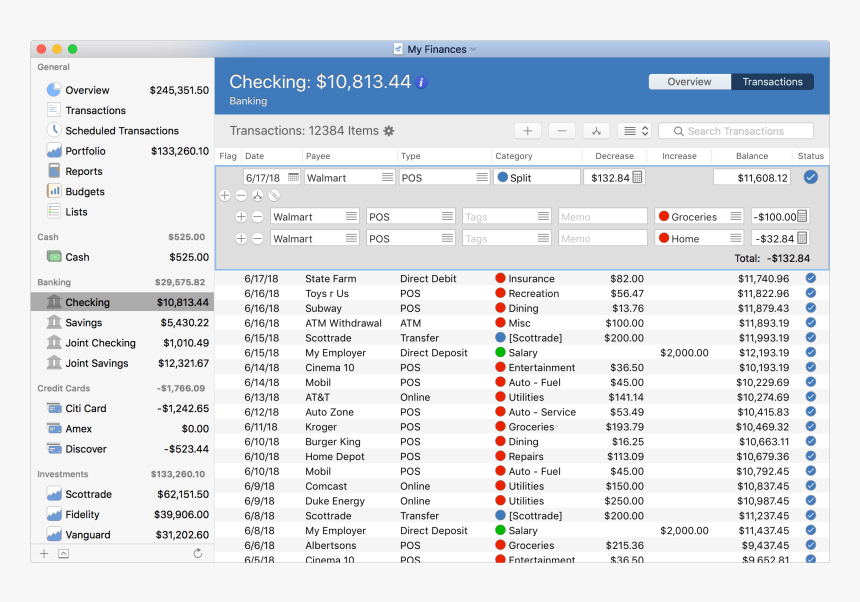This screenshot has width=860, height=602.
Task: Click the refresh icon at sidebar bottom
Action: click(198, 553)
